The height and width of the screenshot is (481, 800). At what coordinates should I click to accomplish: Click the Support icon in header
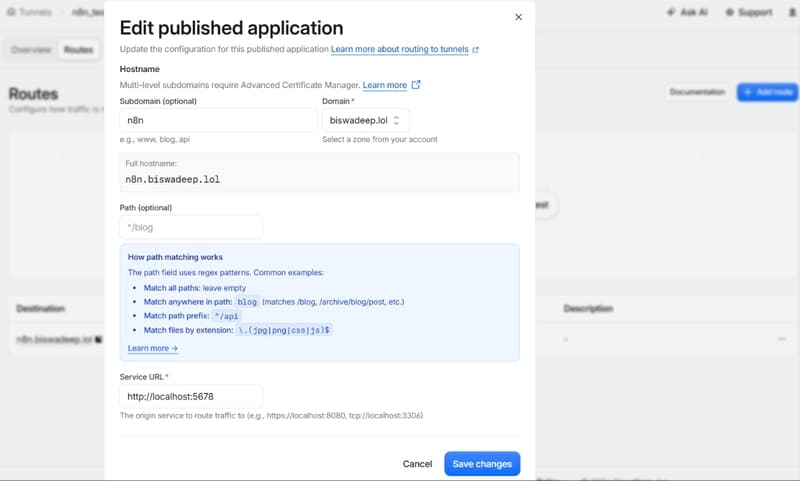coord(730,12)
